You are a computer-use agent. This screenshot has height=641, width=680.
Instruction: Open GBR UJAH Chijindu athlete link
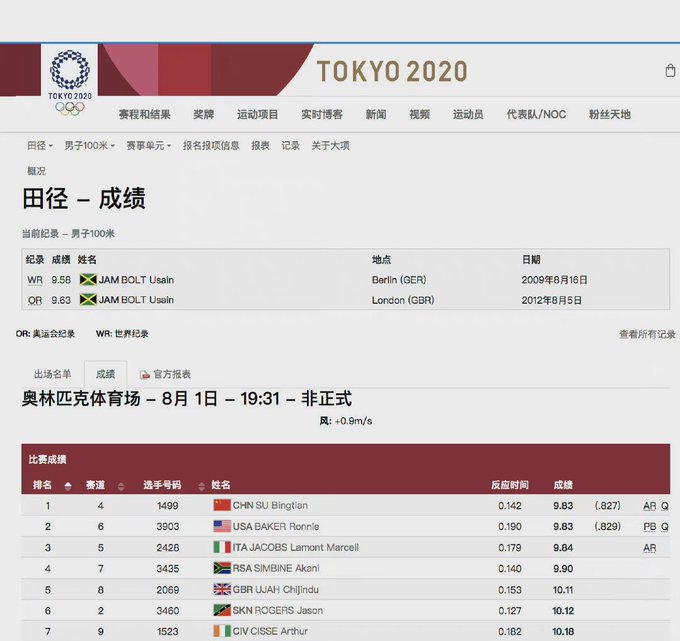(275, 590)
